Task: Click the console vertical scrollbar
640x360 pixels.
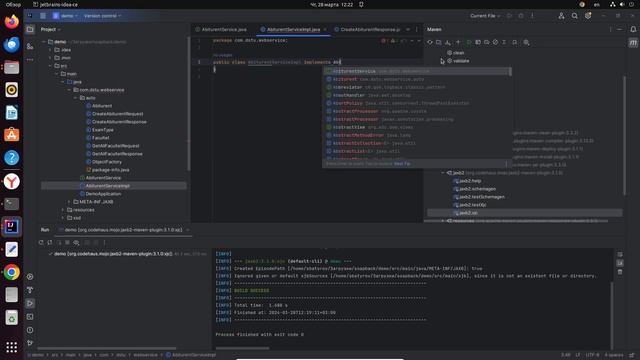Action: [611, 315]
